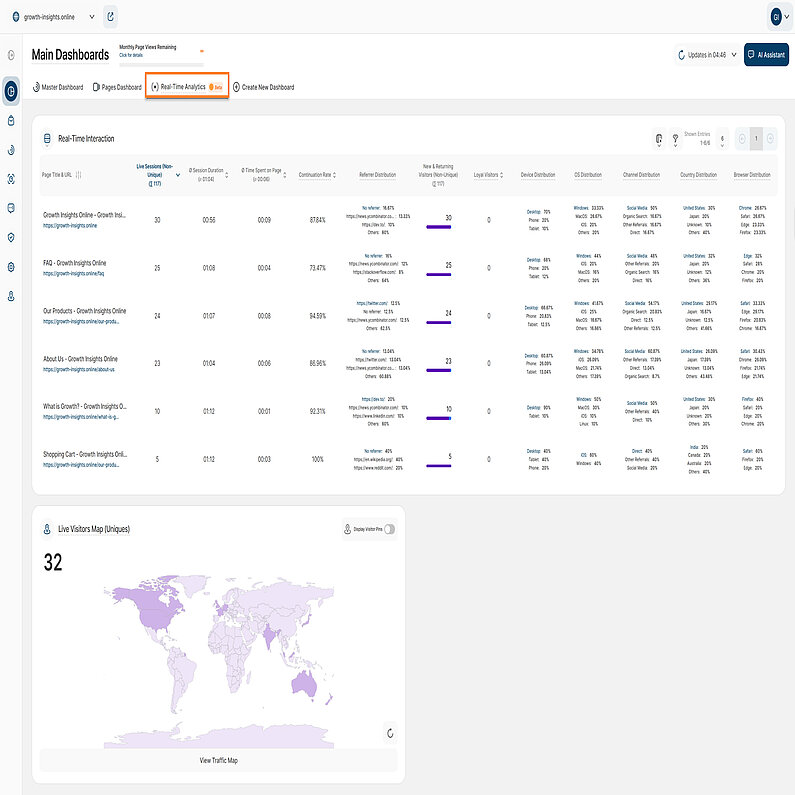Viewport: 795px width, 795px height.
Task: Switch to the Pages Dashboard tab
Action: pos(117,87)
